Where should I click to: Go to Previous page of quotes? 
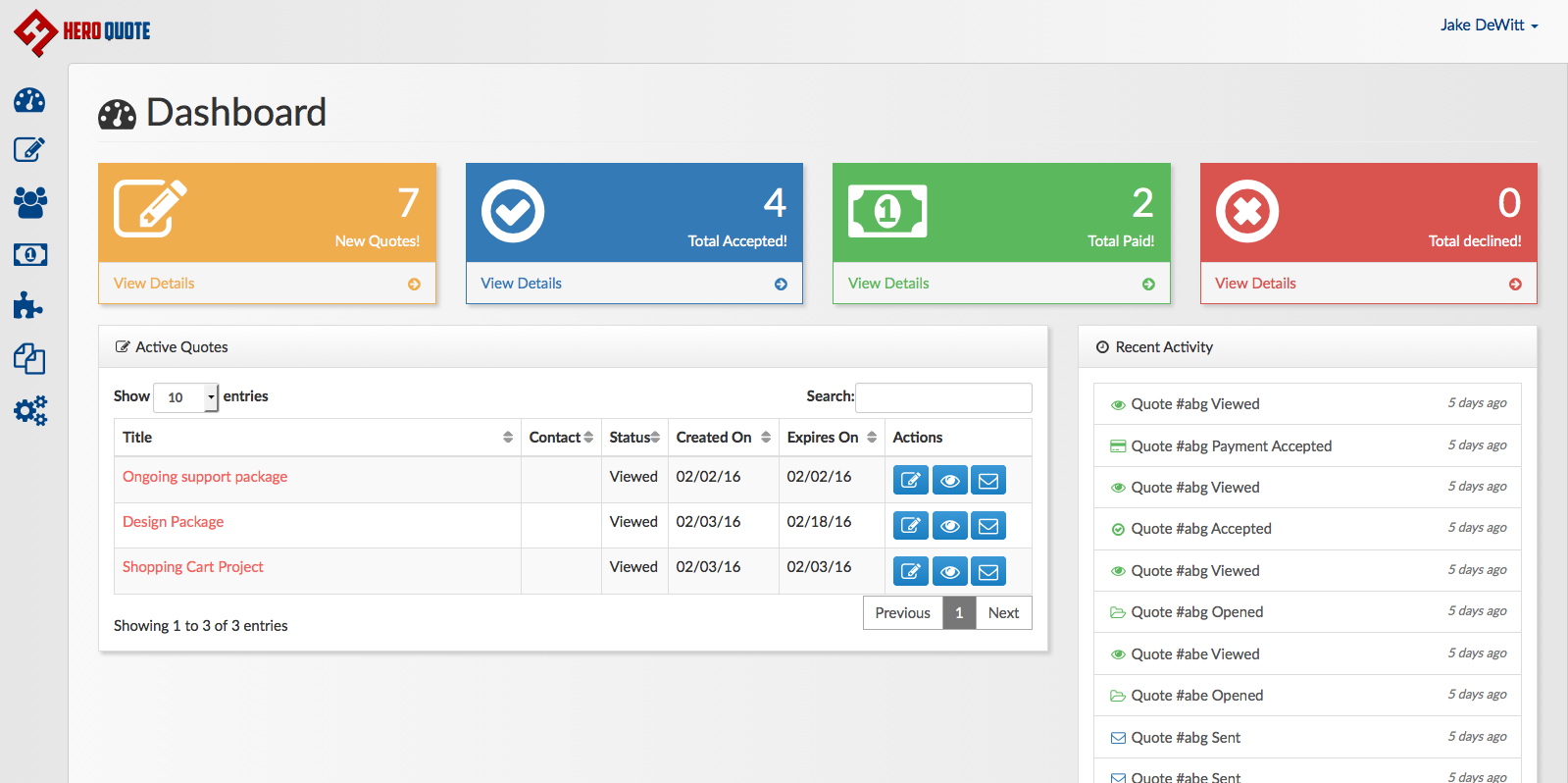pyautogui.click(x=902, y=613)
